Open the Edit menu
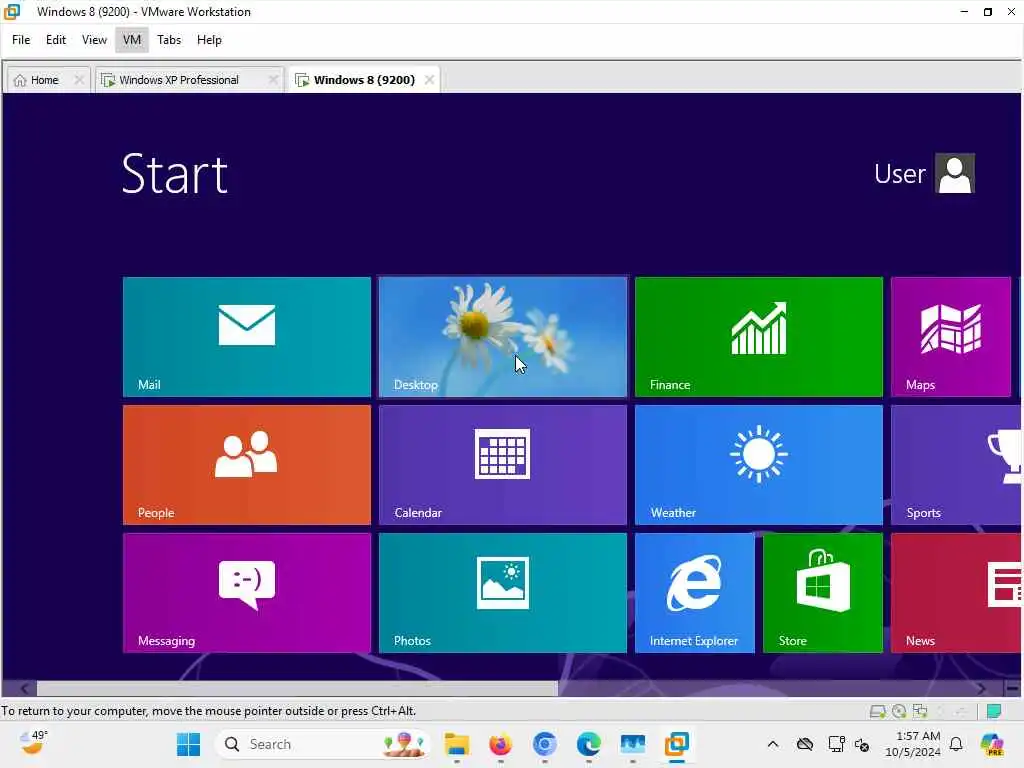The width and height of the screenshot is (1024, 768). click(56, 40)
